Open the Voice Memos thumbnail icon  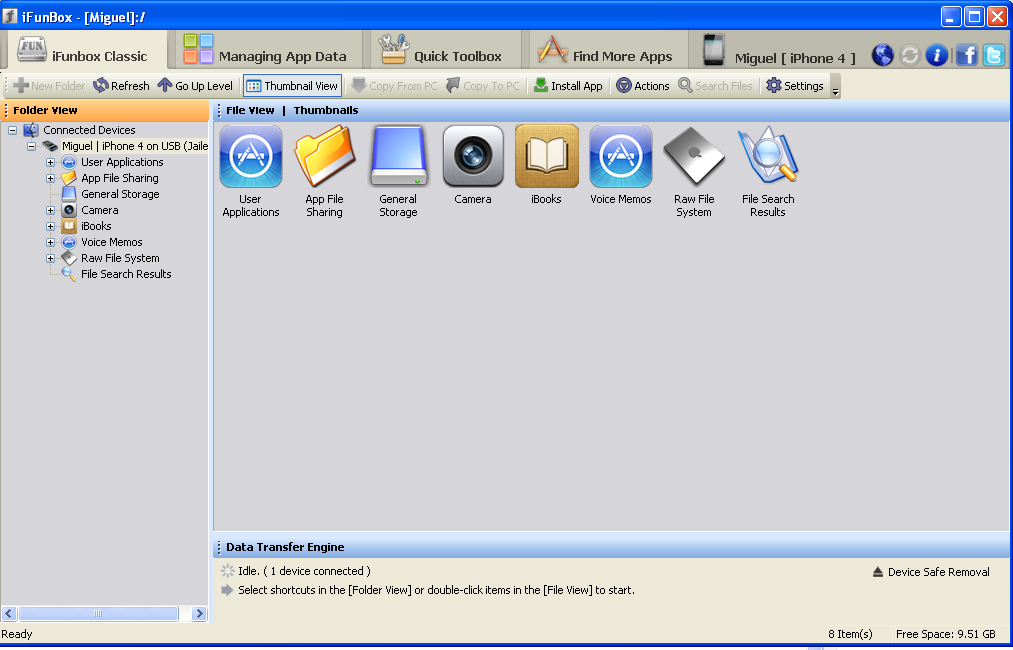[x=621, y=165]
